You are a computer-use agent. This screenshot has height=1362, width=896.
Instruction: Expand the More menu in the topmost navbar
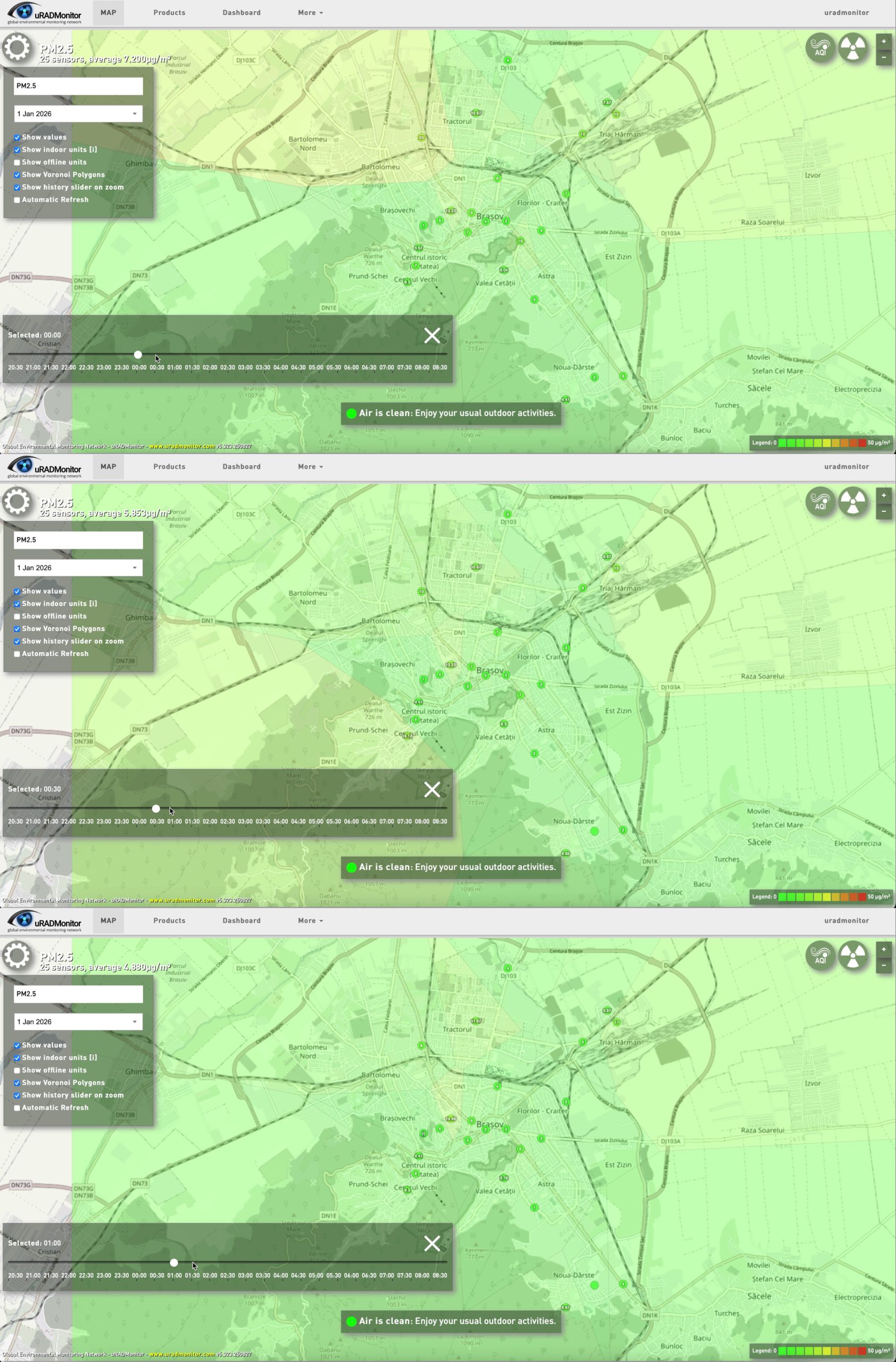tap(310, 13)
